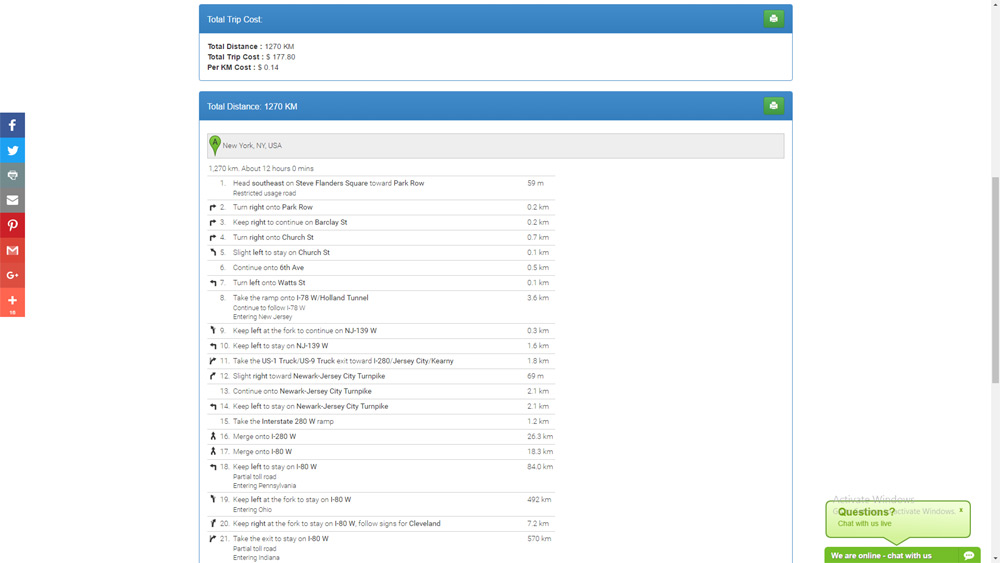Click Total Distance 1270 KM line in cost panel
This screenshot has height=563, width=1000.
[x=251, y=47]
